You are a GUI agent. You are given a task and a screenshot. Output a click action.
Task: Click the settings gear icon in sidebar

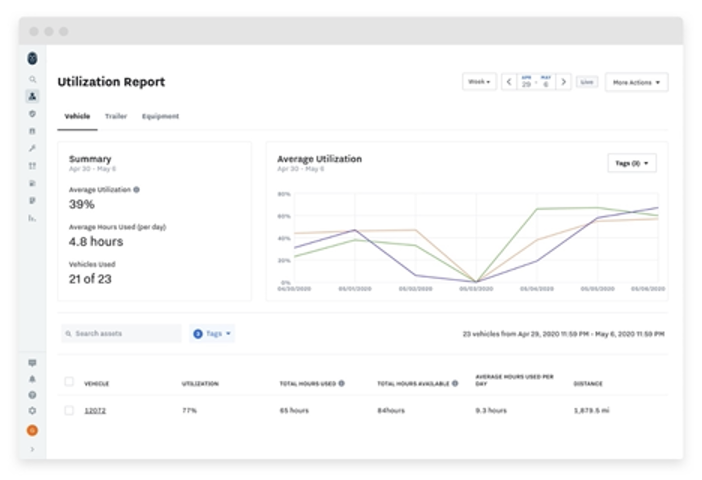[x=32, y=410]
